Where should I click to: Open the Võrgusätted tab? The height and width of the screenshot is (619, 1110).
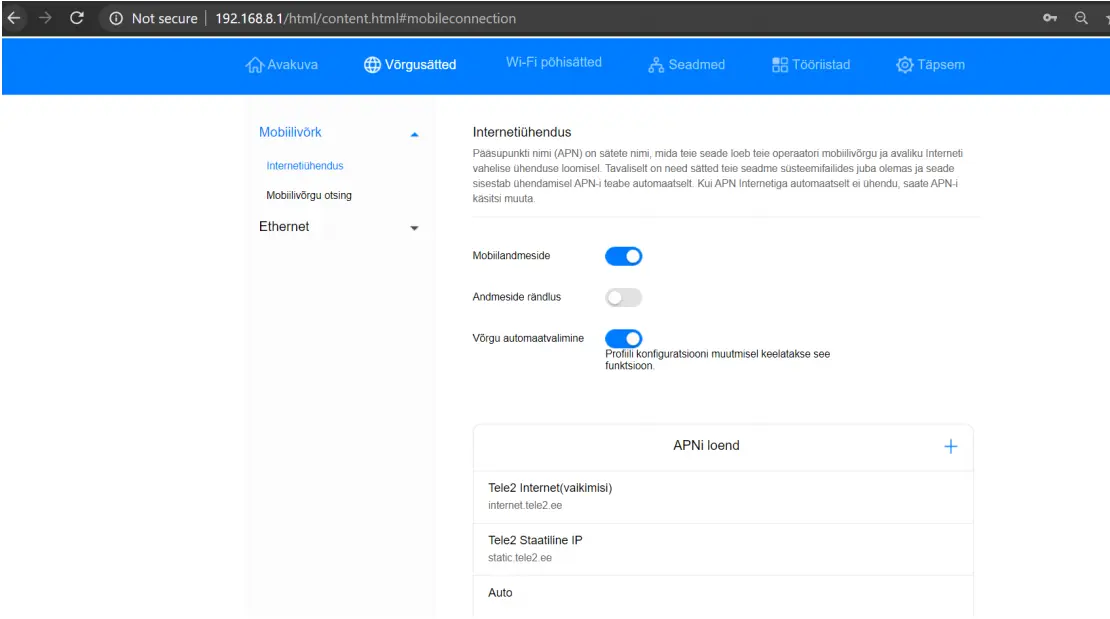click(x=411, y=64)
